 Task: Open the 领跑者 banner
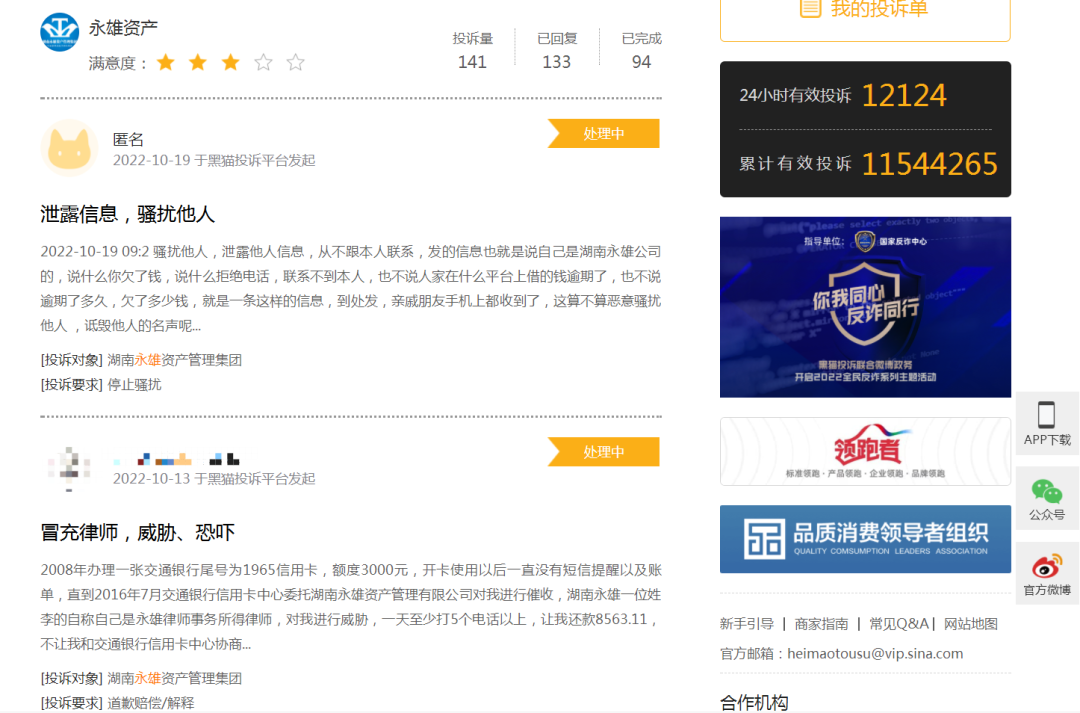click(865, 451)
